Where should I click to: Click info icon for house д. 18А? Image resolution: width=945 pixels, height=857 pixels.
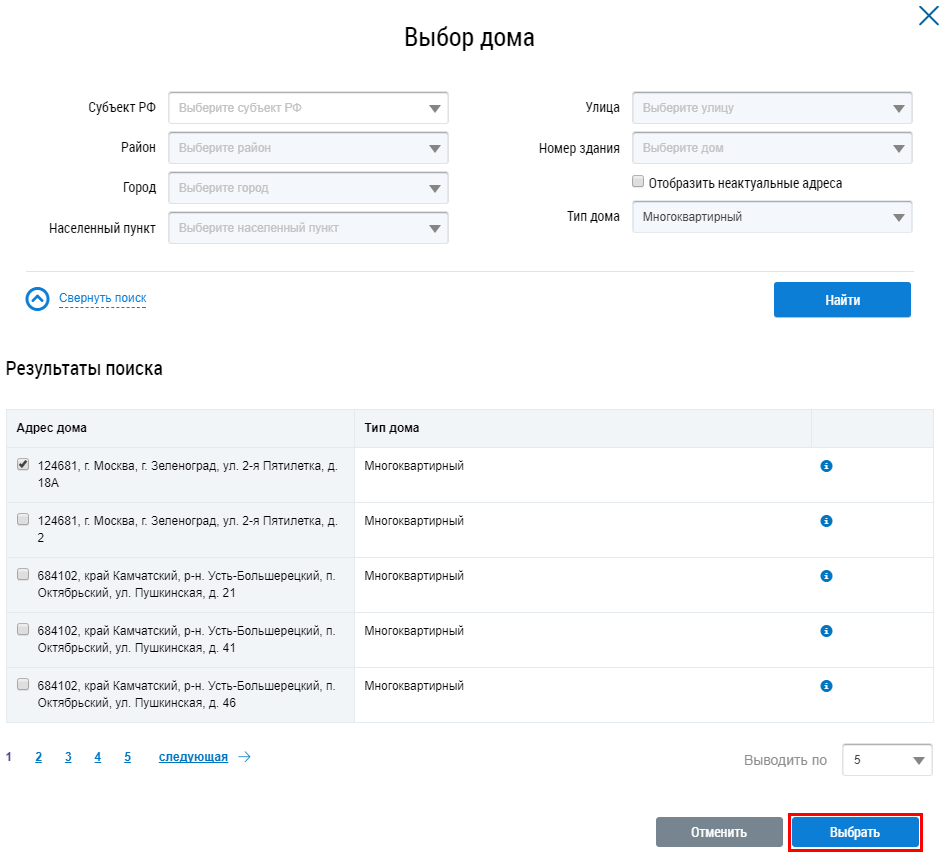tap(826, 466)
